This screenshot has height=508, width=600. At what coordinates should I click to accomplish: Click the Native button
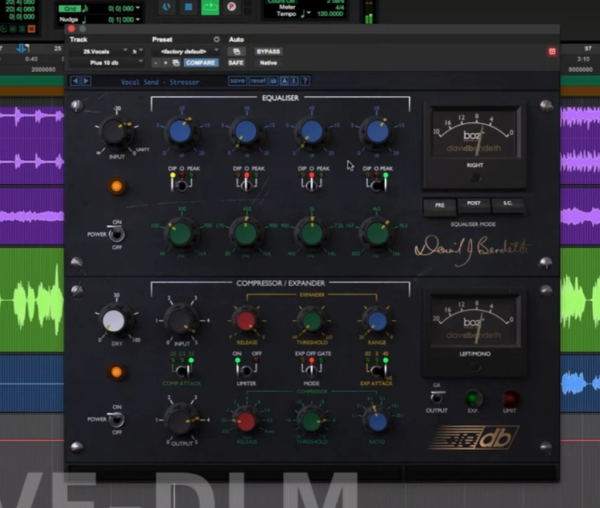pos(268,63)
